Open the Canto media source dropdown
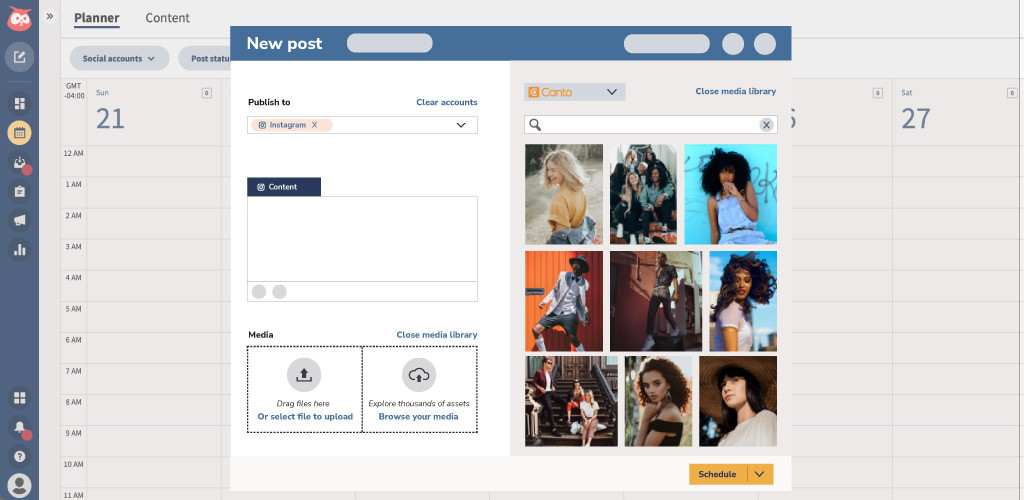 click(575, 92)
